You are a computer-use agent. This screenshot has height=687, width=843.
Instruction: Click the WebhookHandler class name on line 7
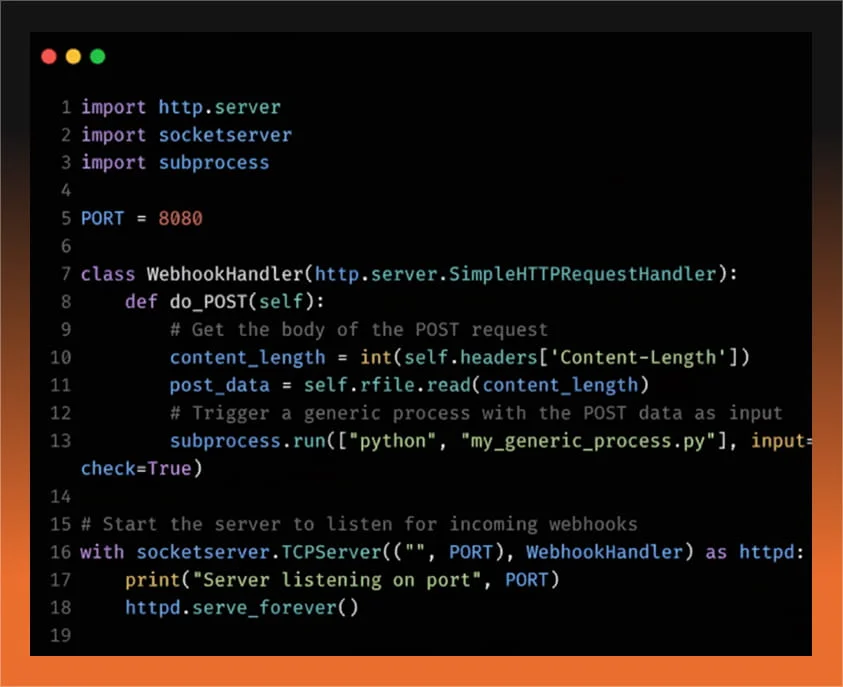coord(224,274)
